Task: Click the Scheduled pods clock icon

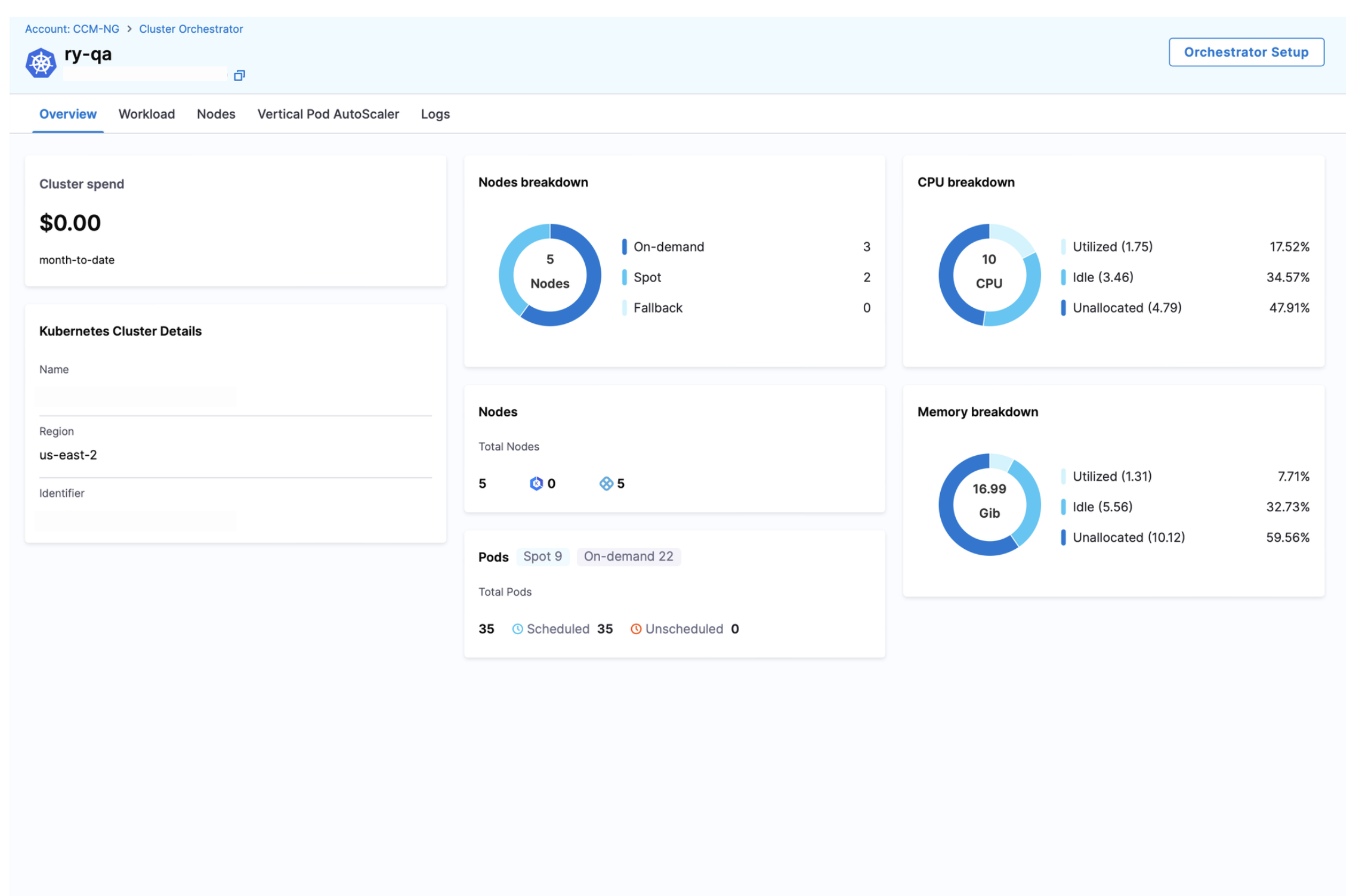Action: coord(517,629)
